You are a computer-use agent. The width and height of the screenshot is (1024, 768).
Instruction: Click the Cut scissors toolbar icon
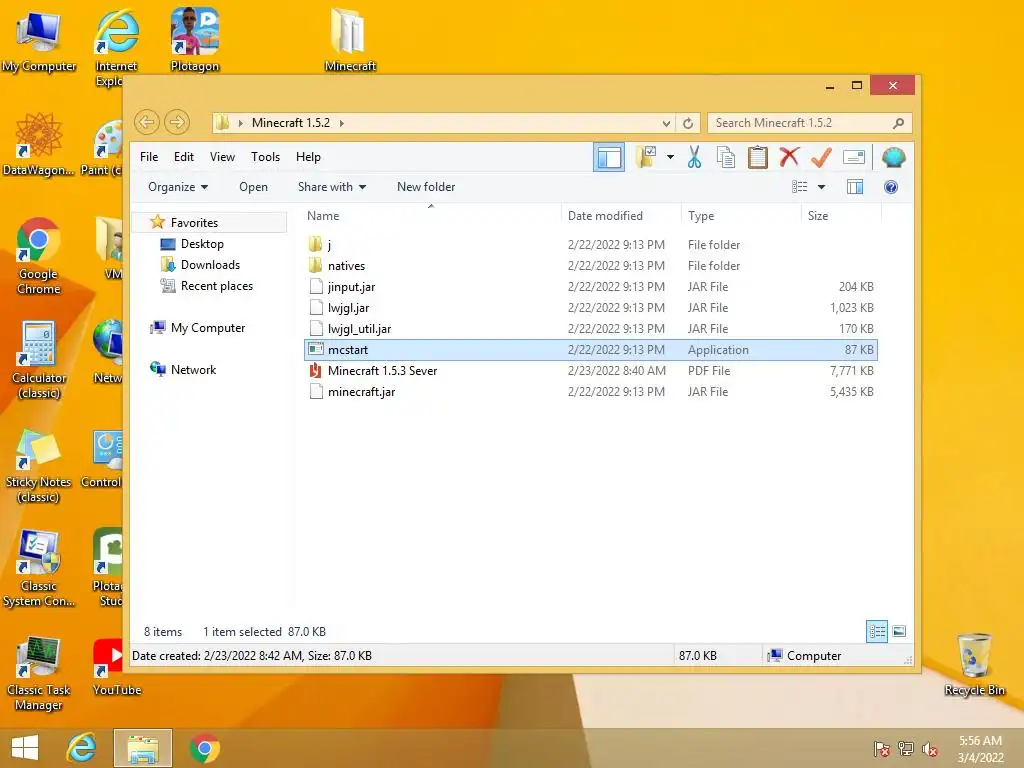(x=694, y=157)
